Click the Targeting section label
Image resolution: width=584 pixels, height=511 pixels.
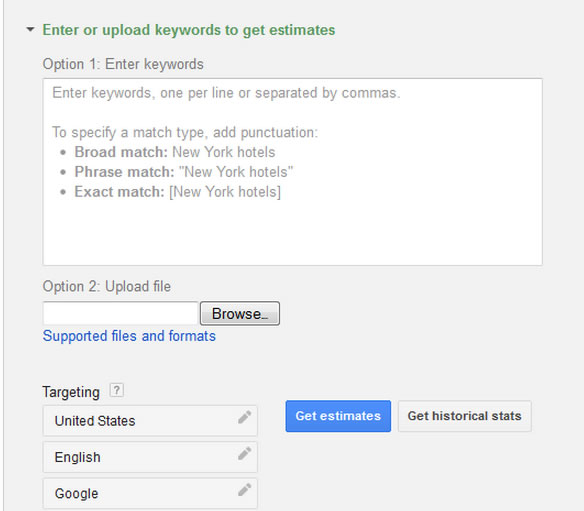[71, 392]
